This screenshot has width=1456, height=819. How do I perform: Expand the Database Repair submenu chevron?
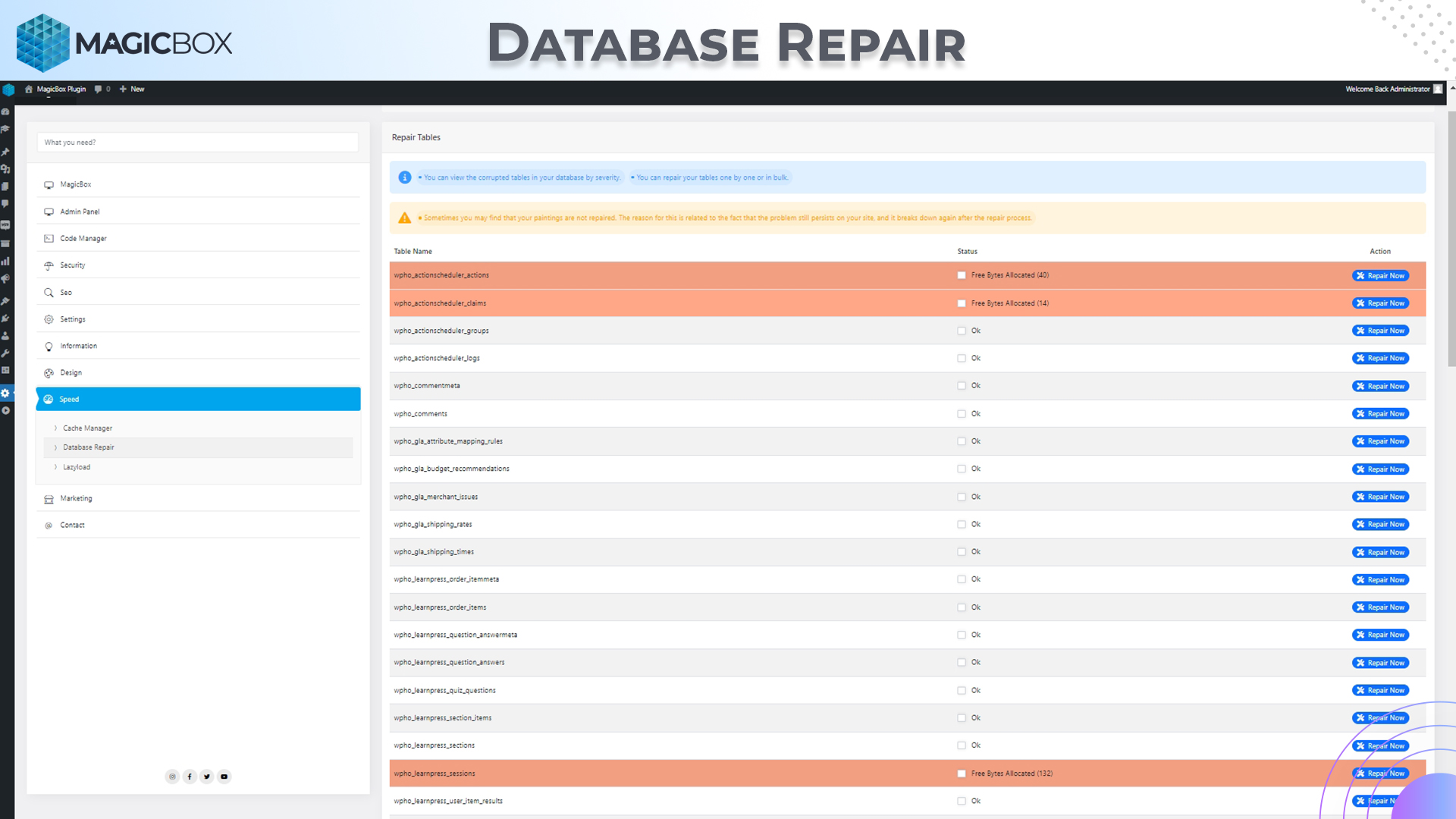pyautogui.click(x=55, y=448)
